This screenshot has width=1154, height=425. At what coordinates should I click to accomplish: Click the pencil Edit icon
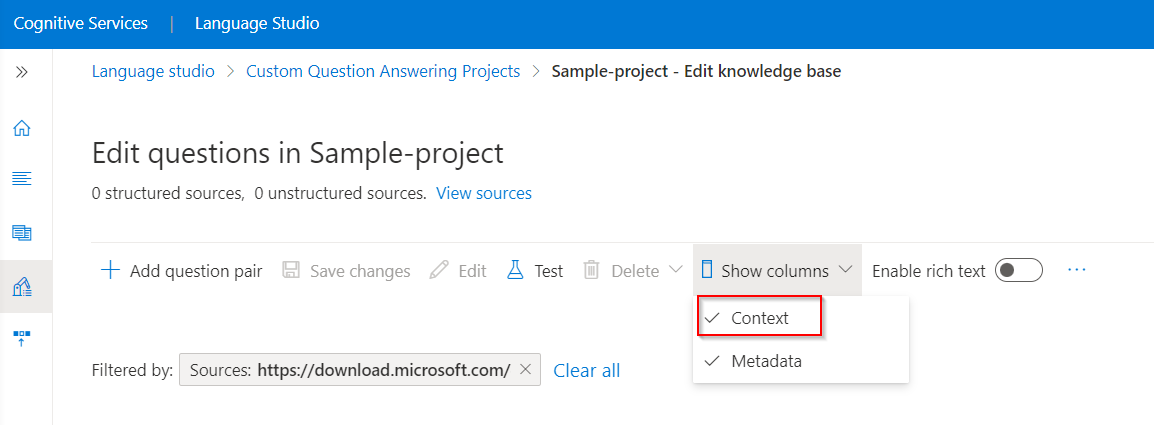tap(439, 270)
